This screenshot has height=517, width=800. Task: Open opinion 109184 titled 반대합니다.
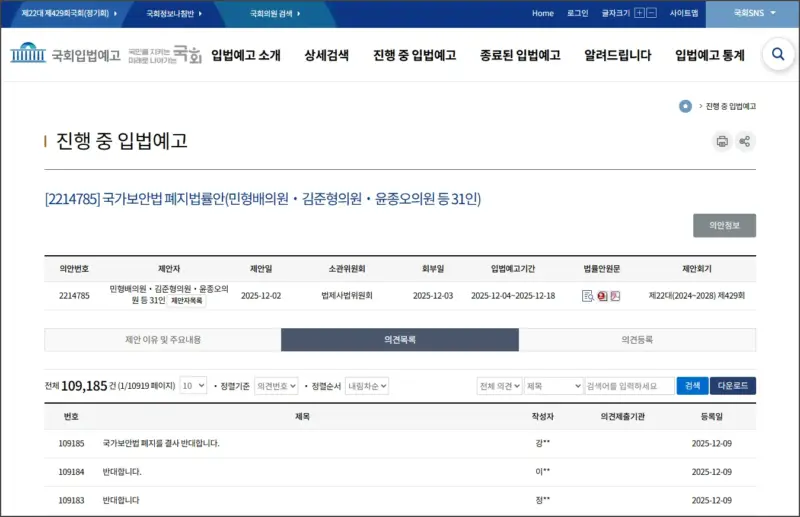(x=122, y=472)
